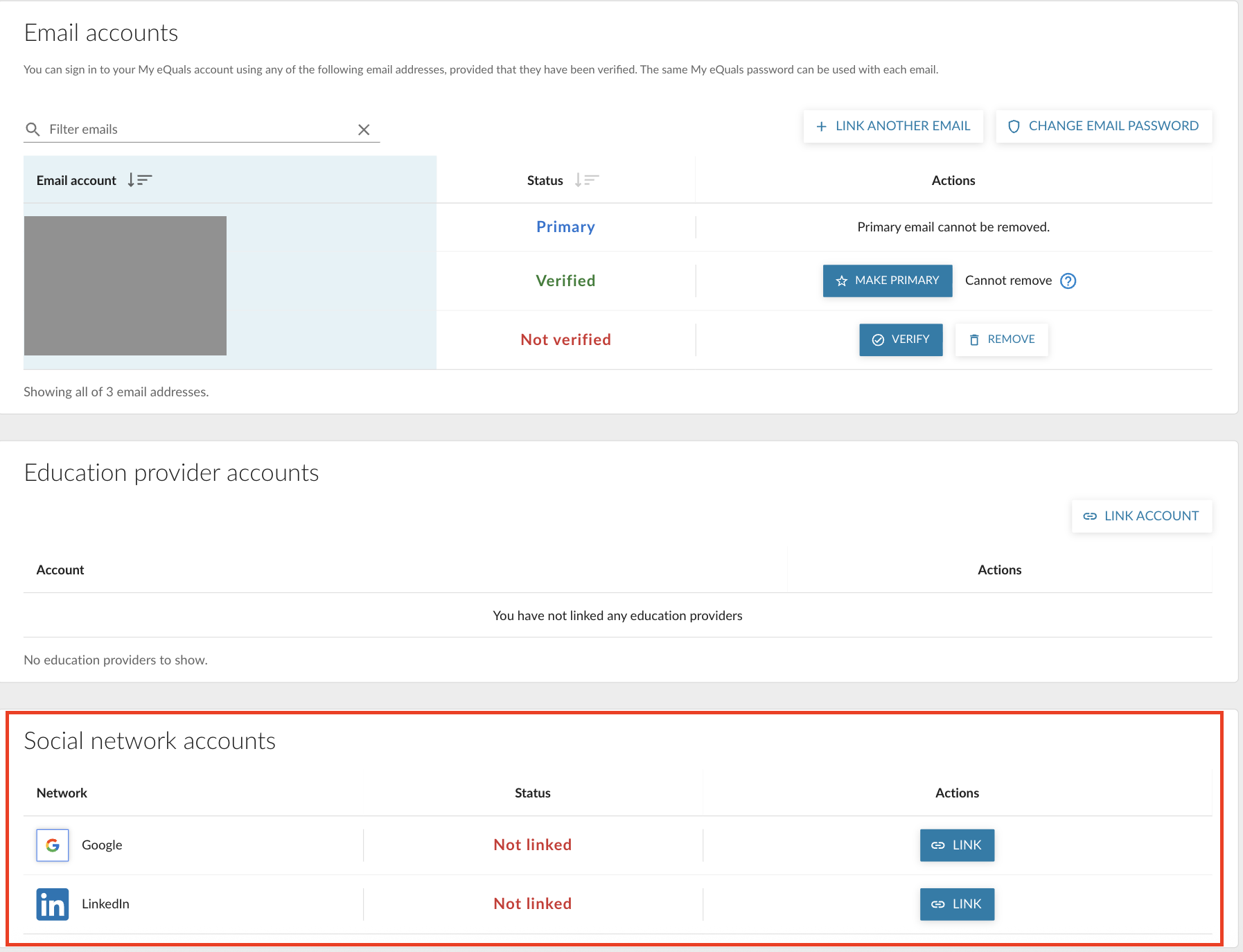Image resolution: width=1243 pixels, height=952 pixels.
Task: Click Status header in the social network table
Action: pos(532,793)
